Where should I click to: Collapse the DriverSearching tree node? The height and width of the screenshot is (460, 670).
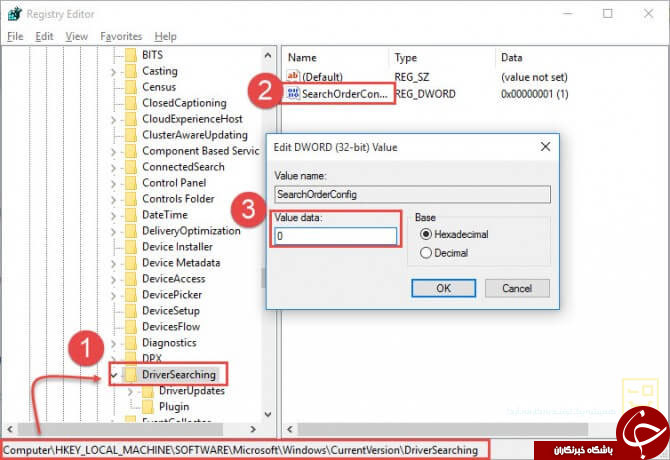pyautogui.click(x=114, y=375)
